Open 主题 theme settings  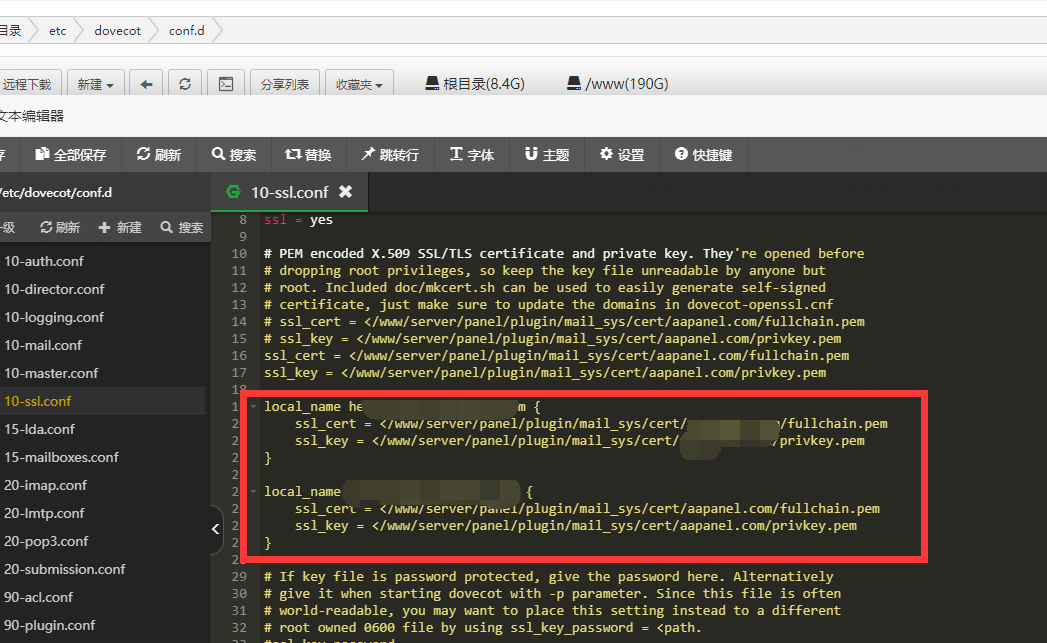click(547, 155)
